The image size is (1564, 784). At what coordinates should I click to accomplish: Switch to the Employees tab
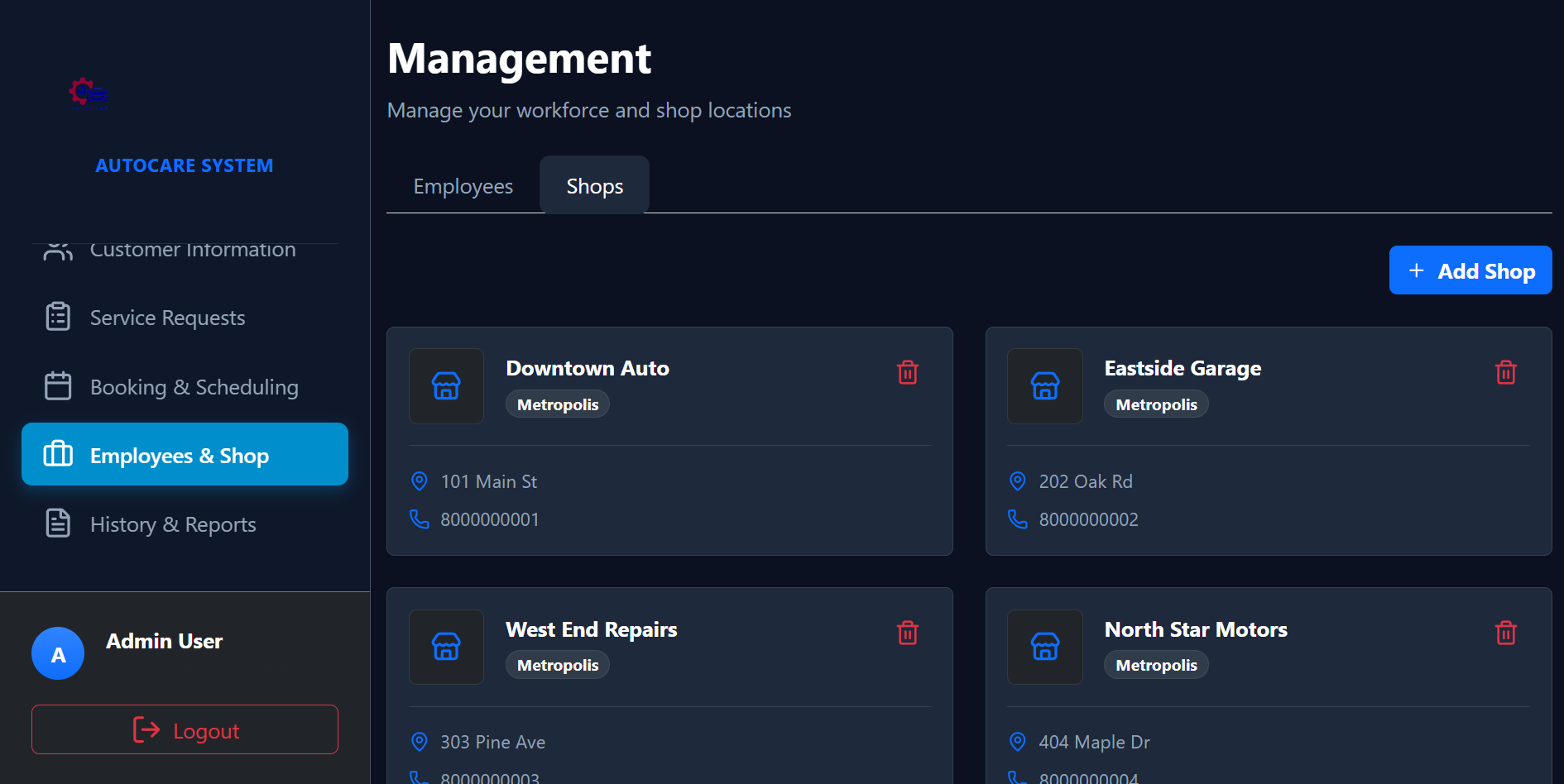point(463,186)
